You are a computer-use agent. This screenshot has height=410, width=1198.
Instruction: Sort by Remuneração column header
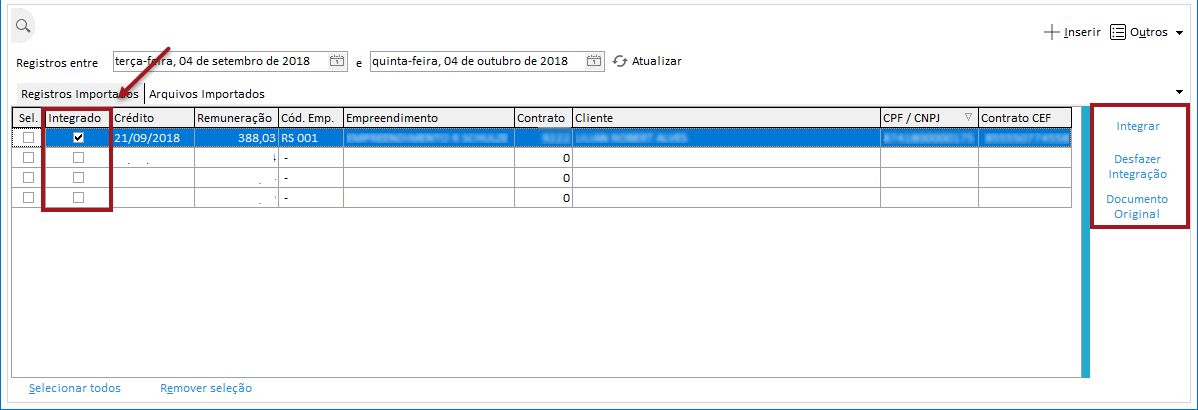click(236, 118)
